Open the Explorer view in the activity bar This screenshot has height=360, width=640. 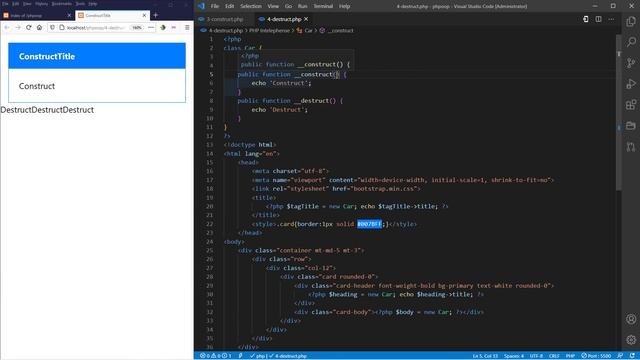point(631,21)
